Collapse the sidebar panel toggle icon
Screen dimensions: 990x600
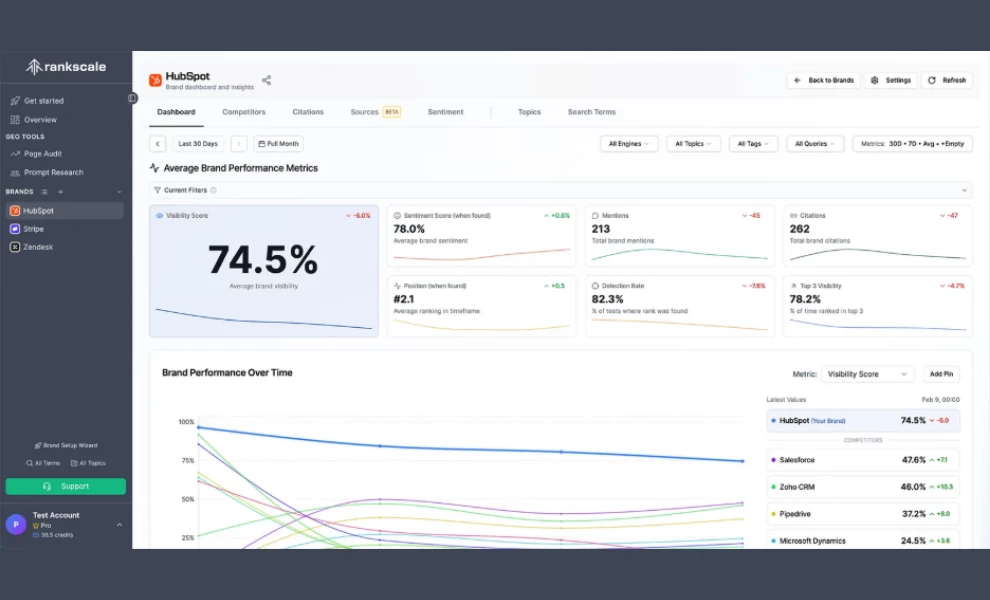click(133, 98)
